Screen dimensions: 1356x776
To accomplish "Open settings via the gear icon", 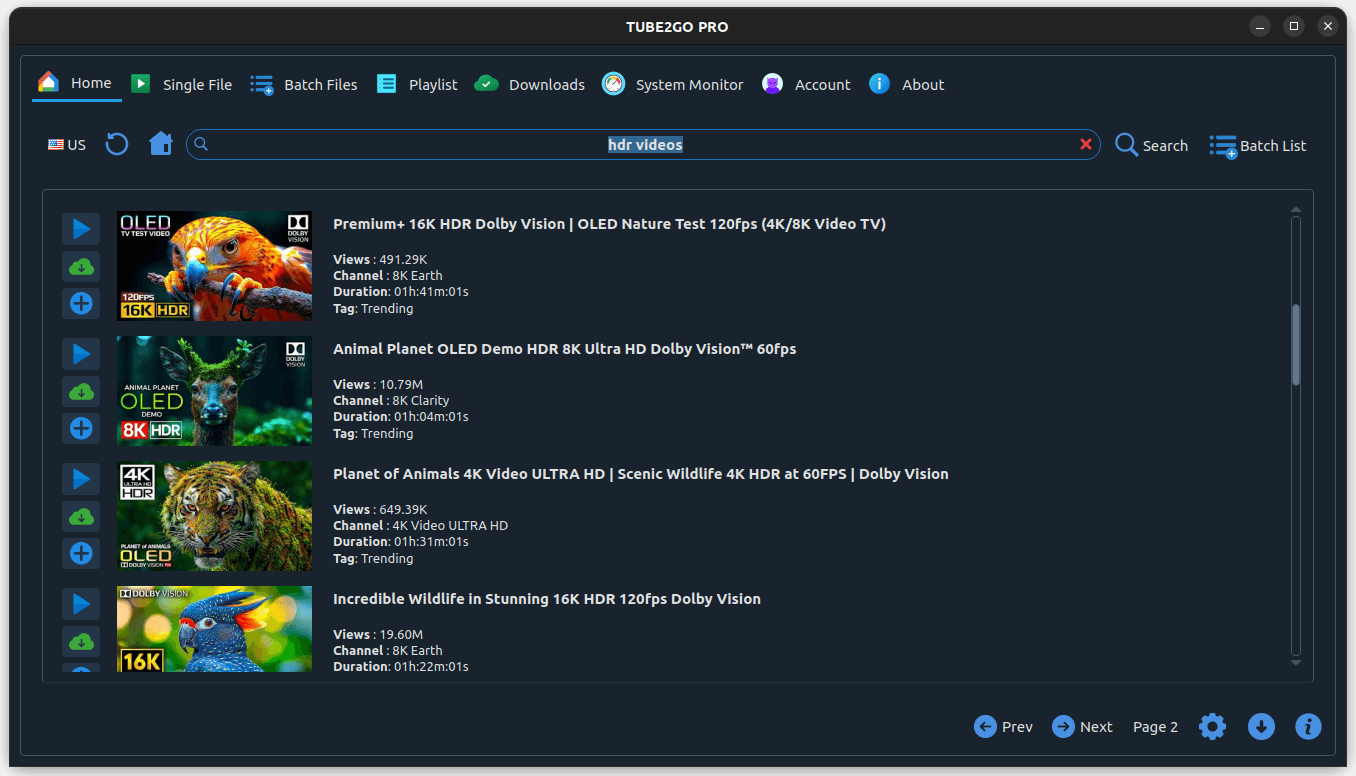I will tap(1212, 727).
